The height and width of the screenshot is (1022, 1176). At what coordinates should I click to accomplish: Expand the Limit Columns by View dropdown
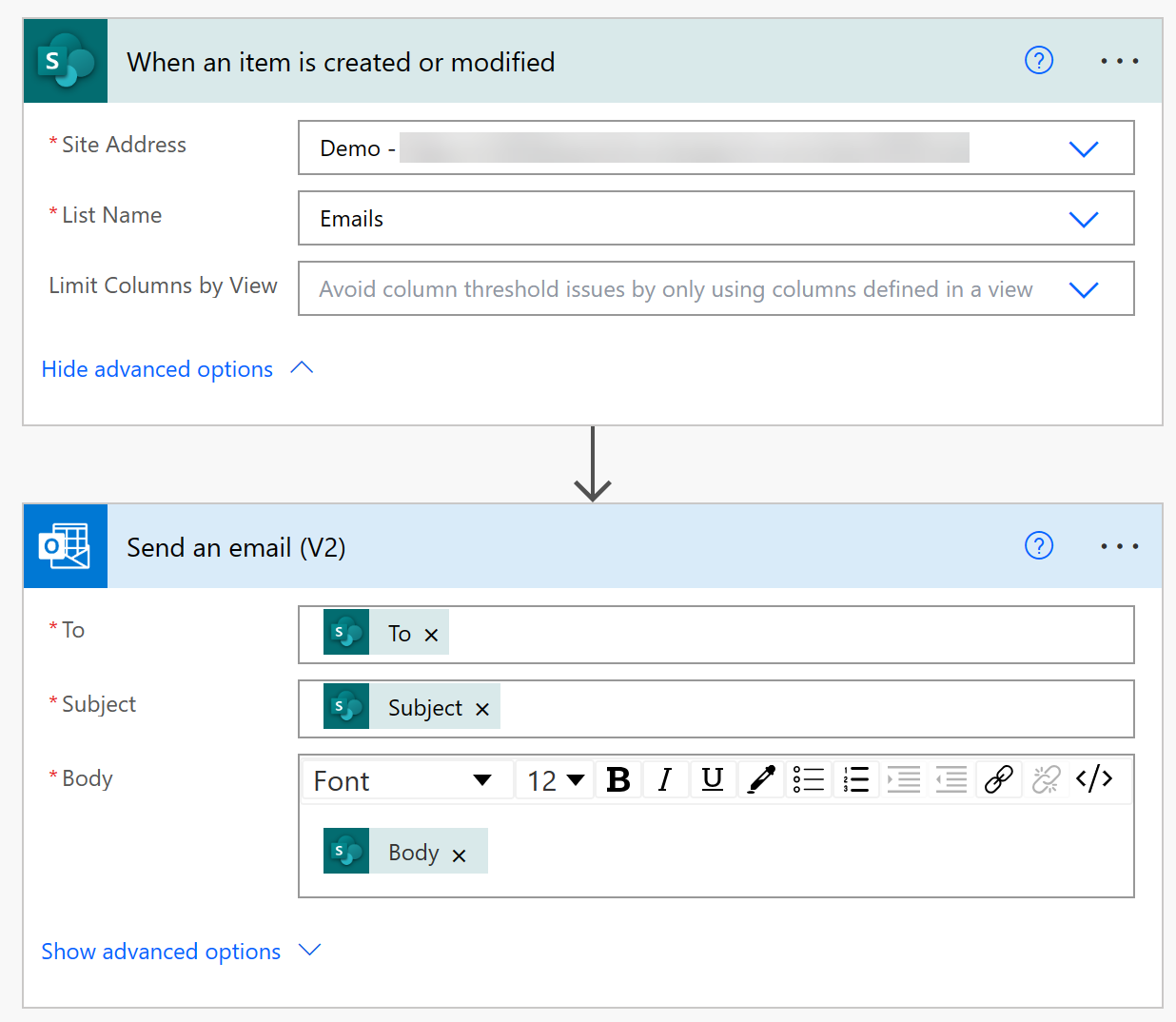coord(1084,289)
